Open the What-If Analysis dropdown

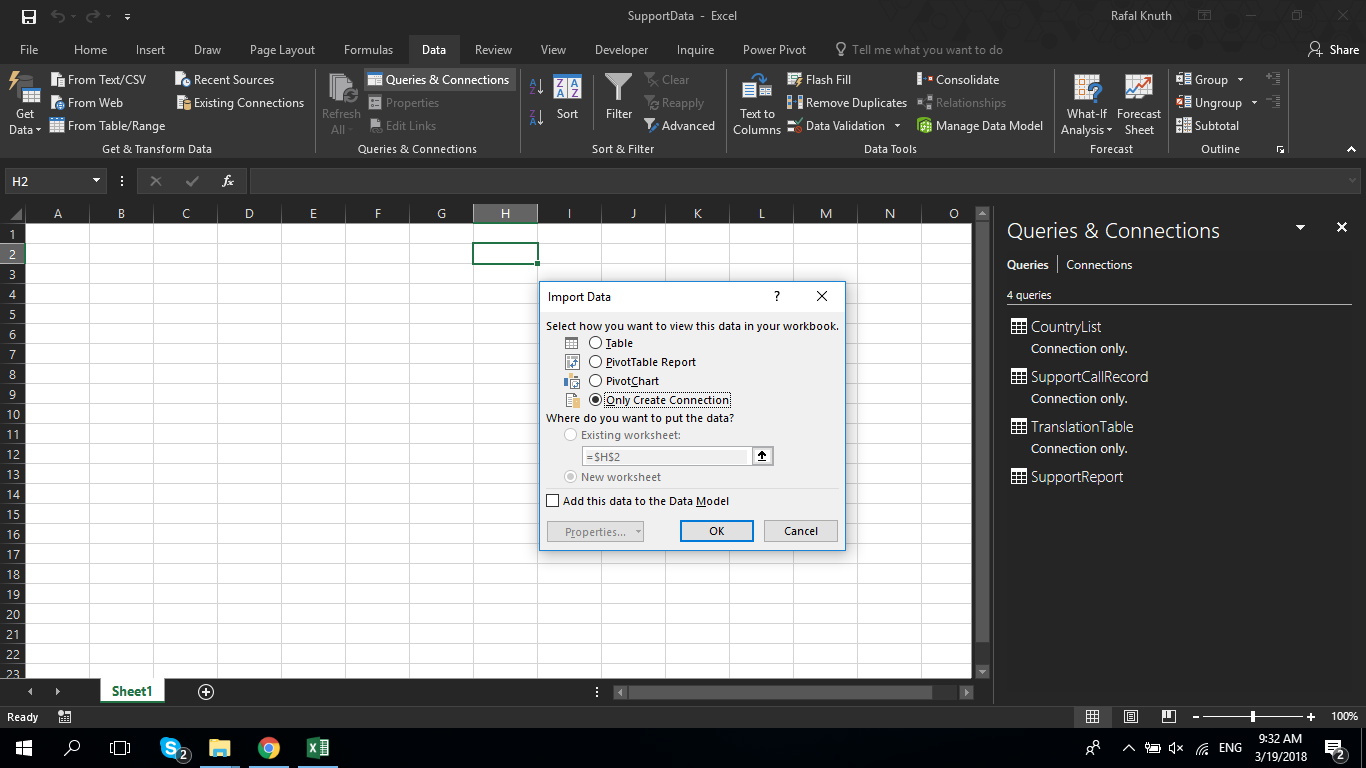tap(1086, 102)
